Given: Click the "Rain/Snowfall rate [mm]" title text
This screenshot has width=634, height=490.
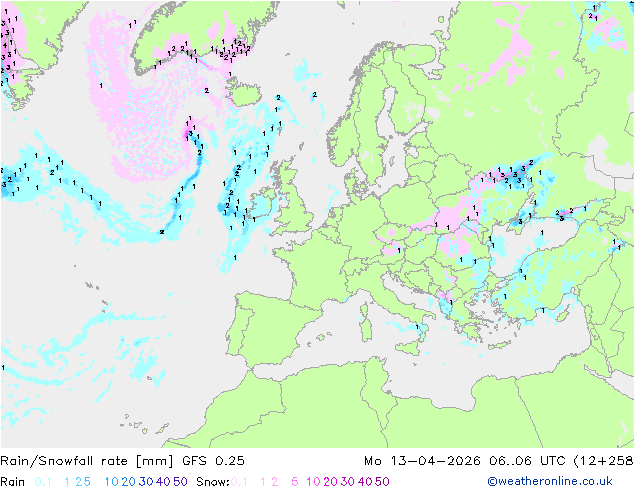Looking at the screenshot, I should click(87, 461).
